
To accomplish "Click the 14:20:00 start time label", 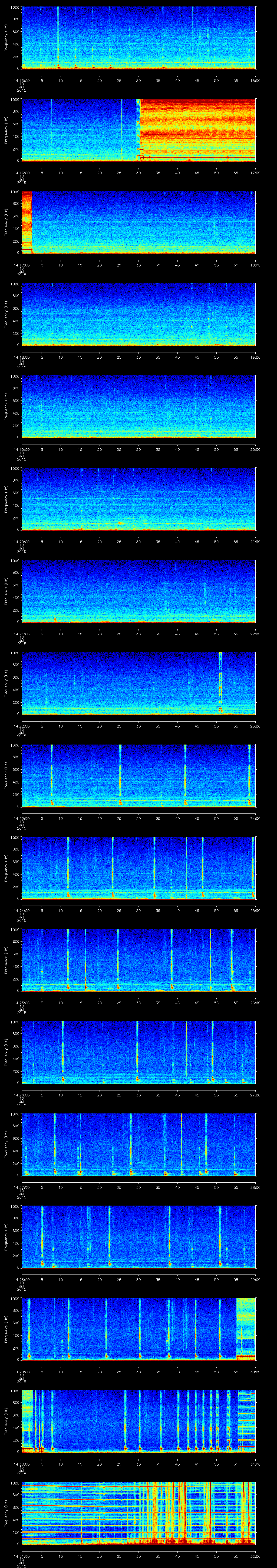I will [21, 542].
